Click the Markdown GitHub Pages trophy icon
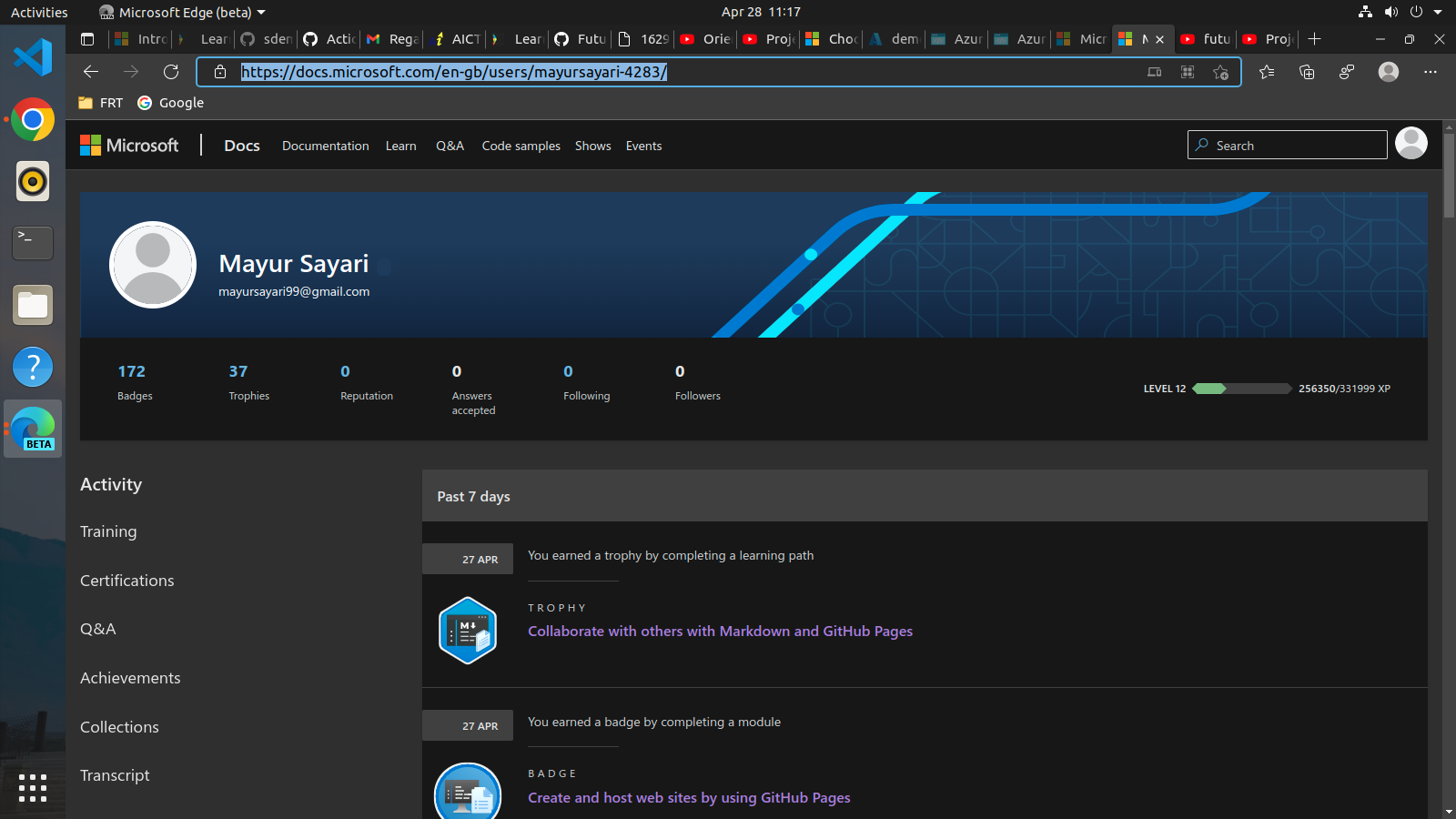1456x819 pixels. (x=468, y=631)
